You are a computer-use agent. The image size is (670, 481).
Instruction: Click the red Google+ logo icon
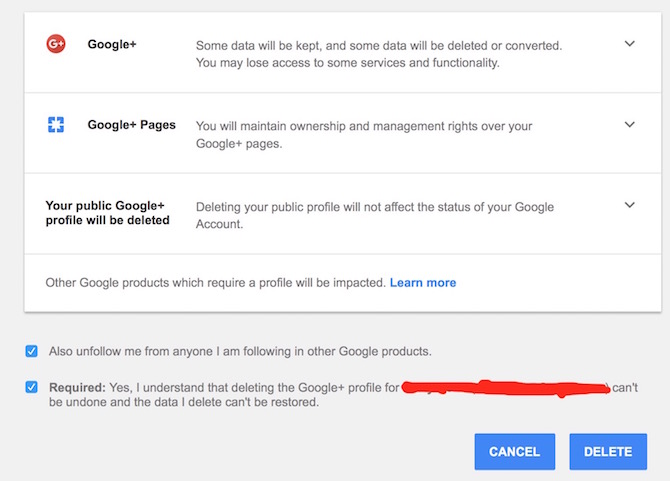click(56, 44)
